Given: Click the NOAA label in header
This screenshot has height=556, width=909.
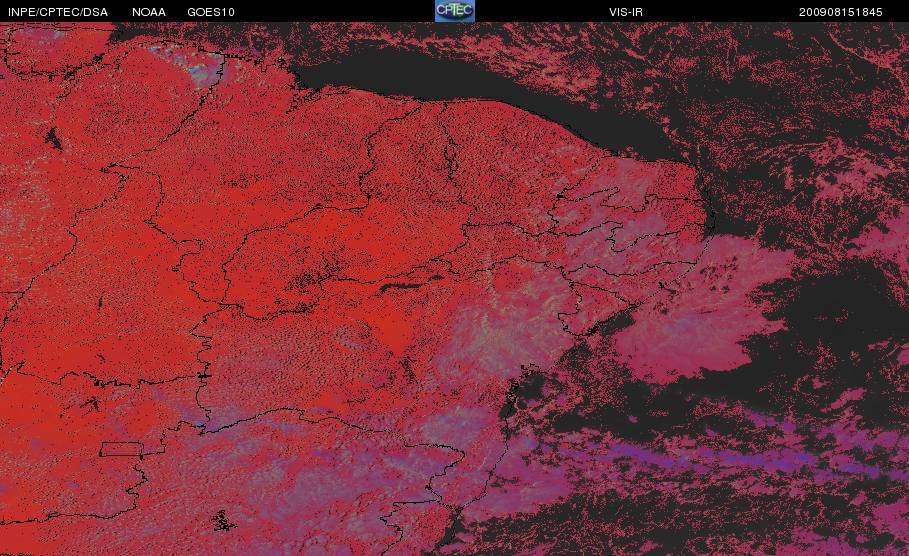Looking at the screenshot, I should click(148, 12).
